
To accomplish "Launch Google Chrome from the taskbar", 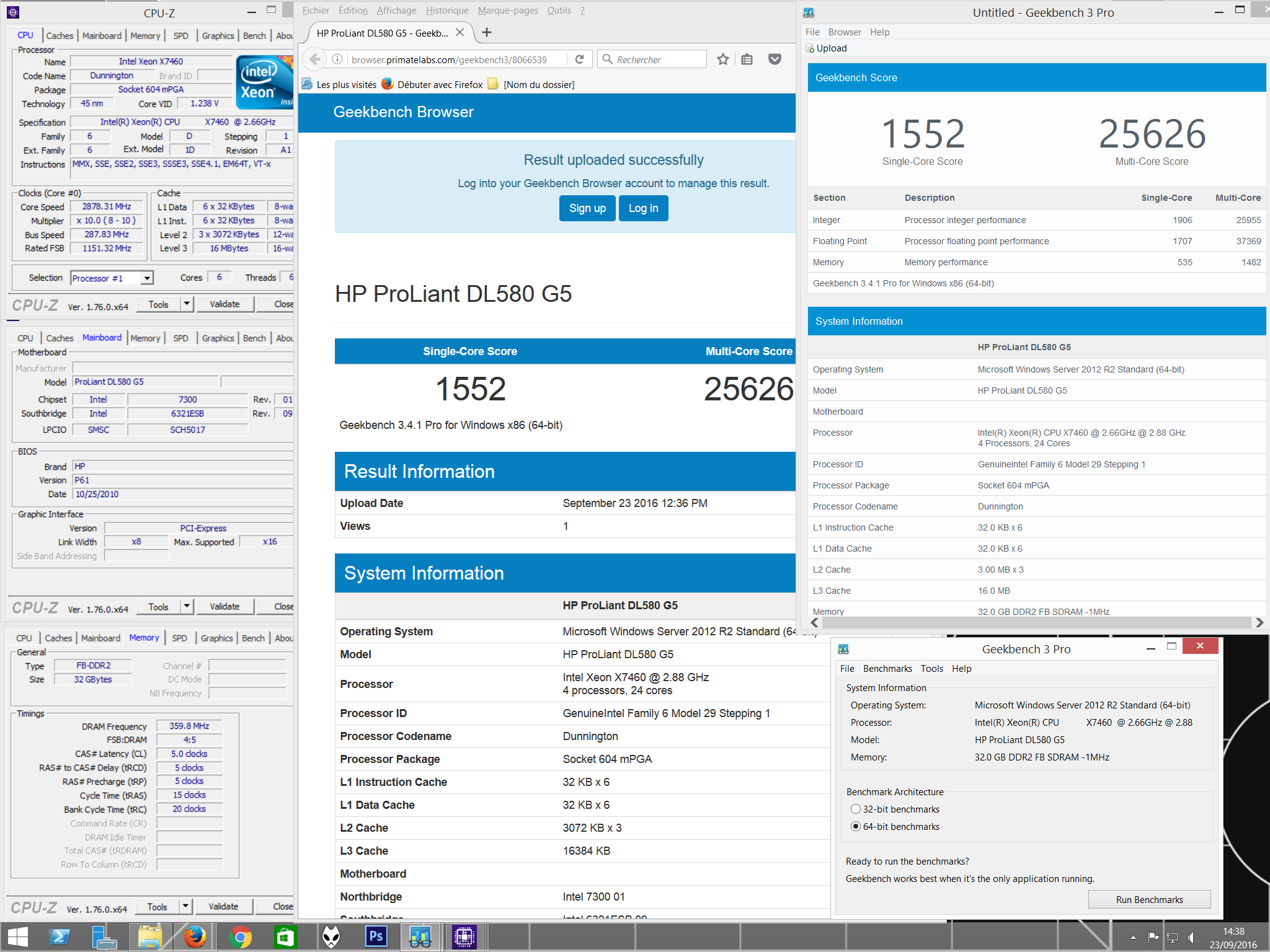I will [x=240, y=937].
